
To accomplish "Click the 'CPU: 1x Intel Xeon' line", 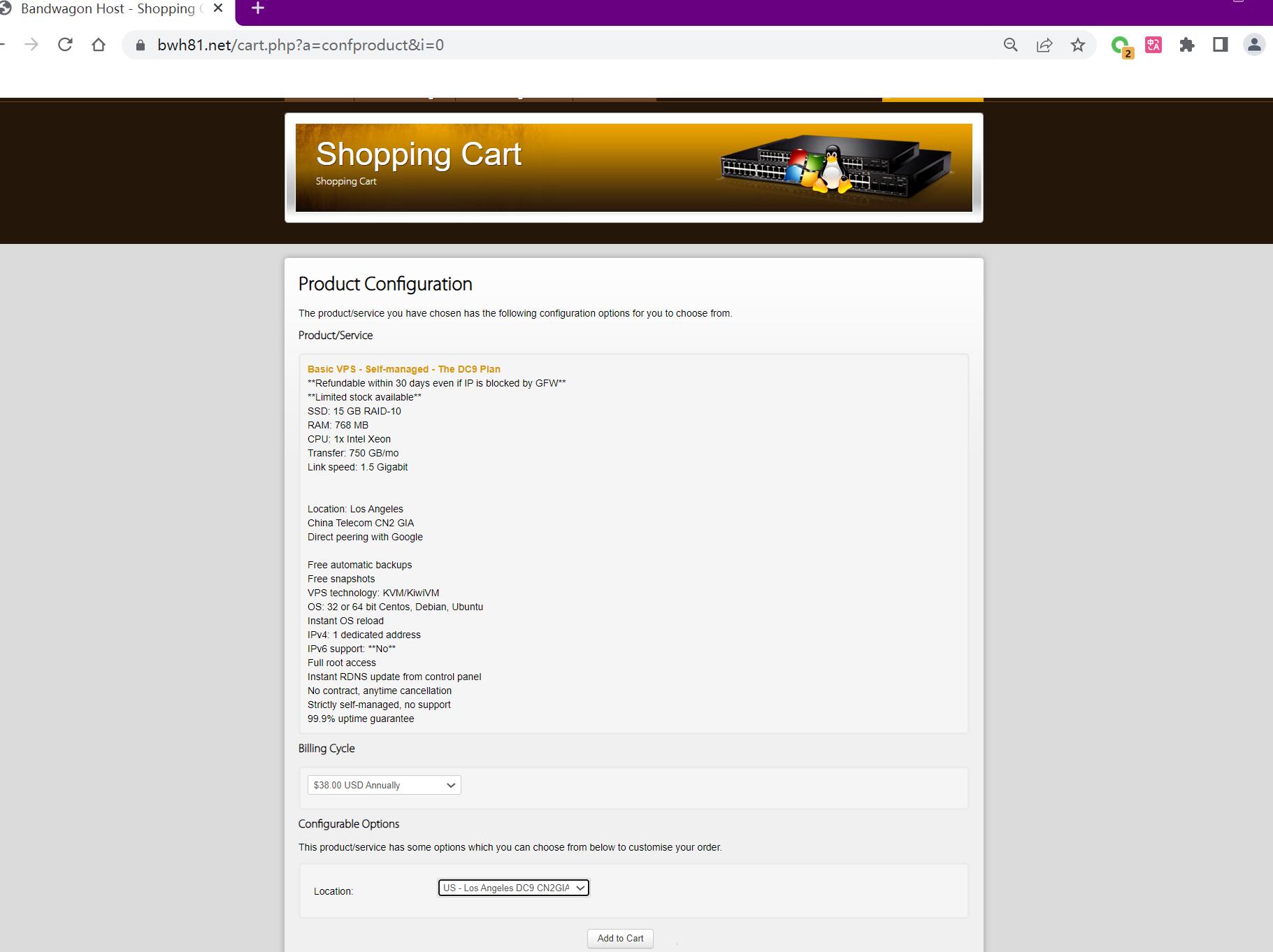I will [x=349, y=439].
